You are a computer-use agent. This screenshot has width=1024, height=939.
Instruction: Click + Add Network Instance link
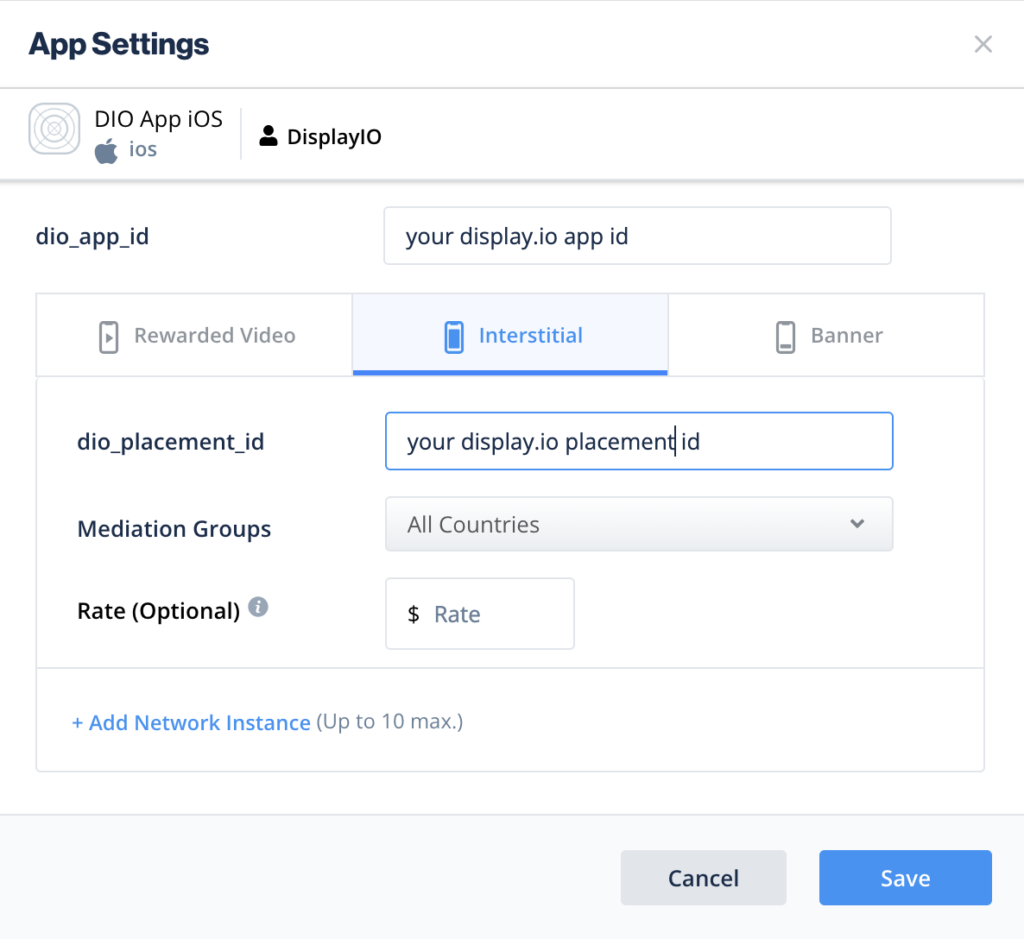point(191,723)
